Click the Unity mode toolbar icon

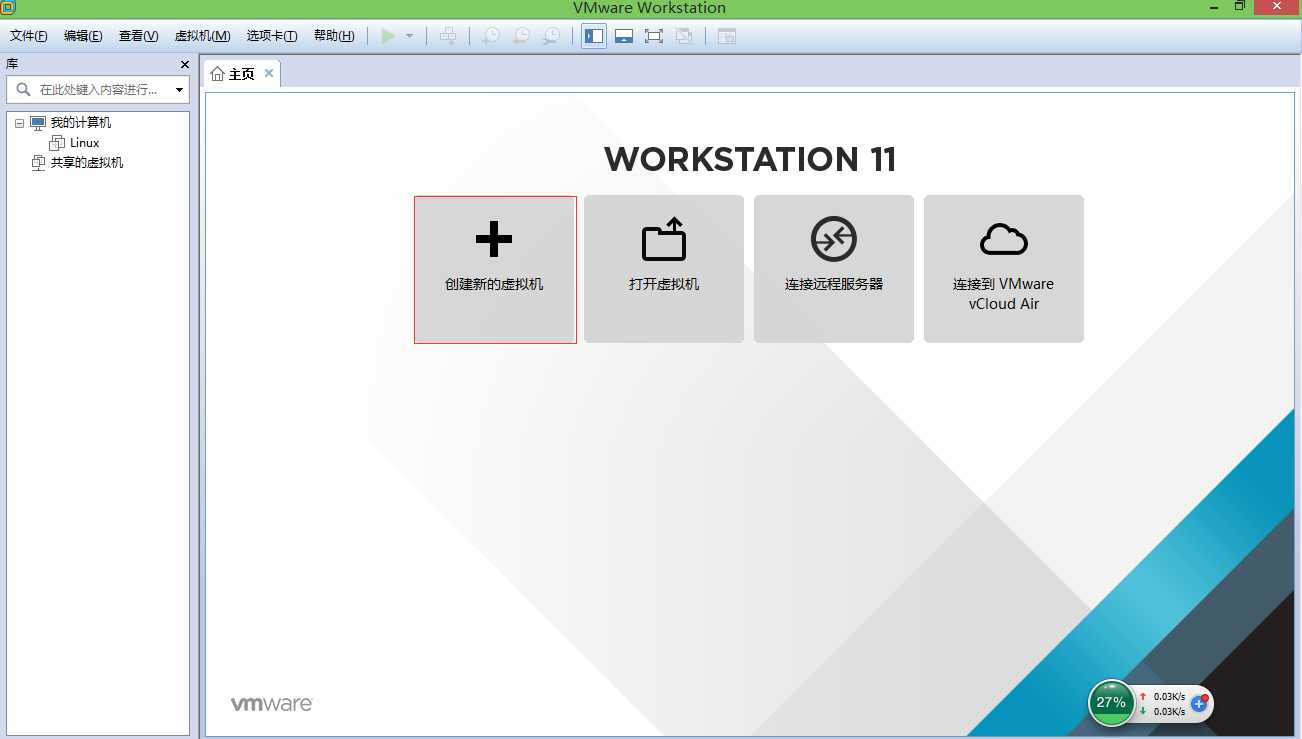click(x=684, y=36)
